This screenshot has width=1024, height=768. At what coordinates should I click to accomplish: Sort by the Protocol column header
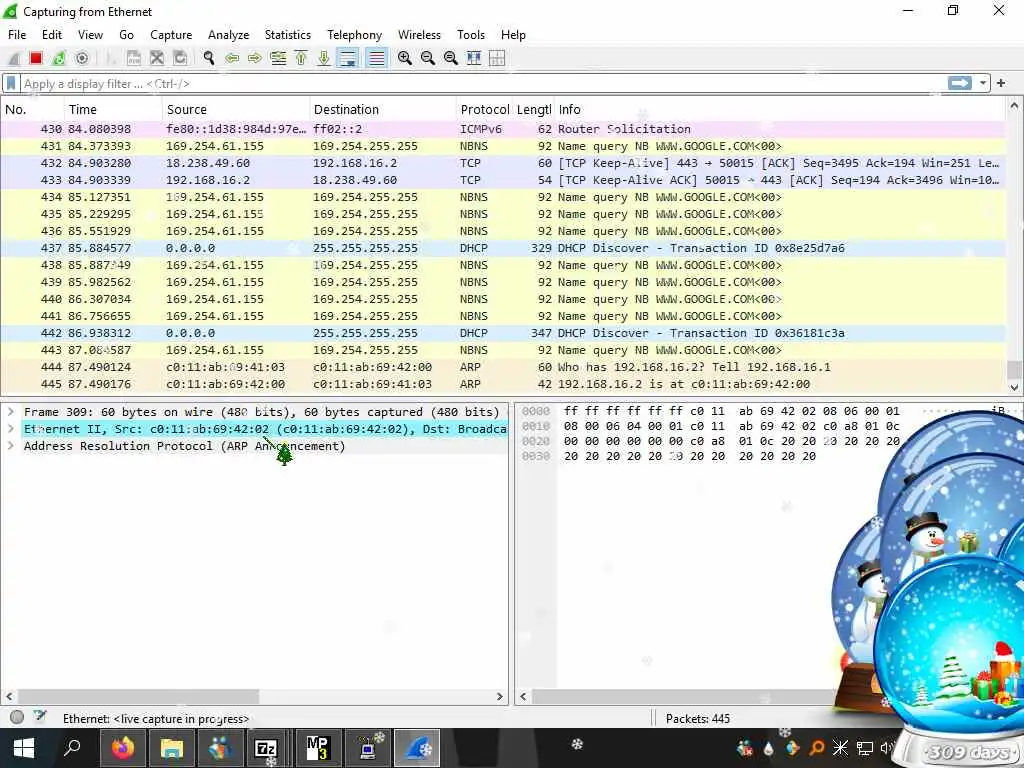(485, 109)
